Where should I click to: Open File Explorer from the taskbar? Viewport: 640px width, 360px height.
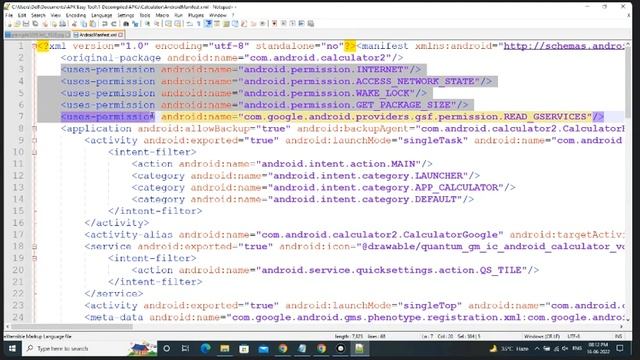click(224, 349)
